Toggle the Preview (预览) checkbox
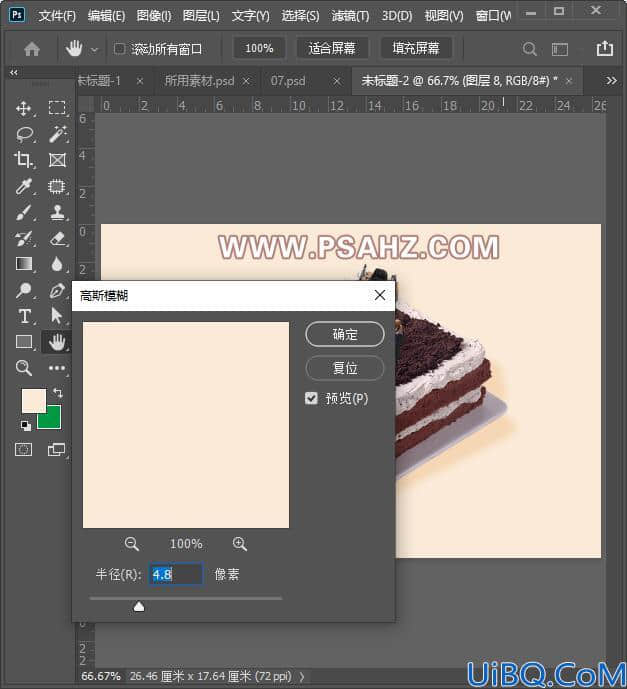This screenshot has width=627, height=689. [x=311, y=399]
